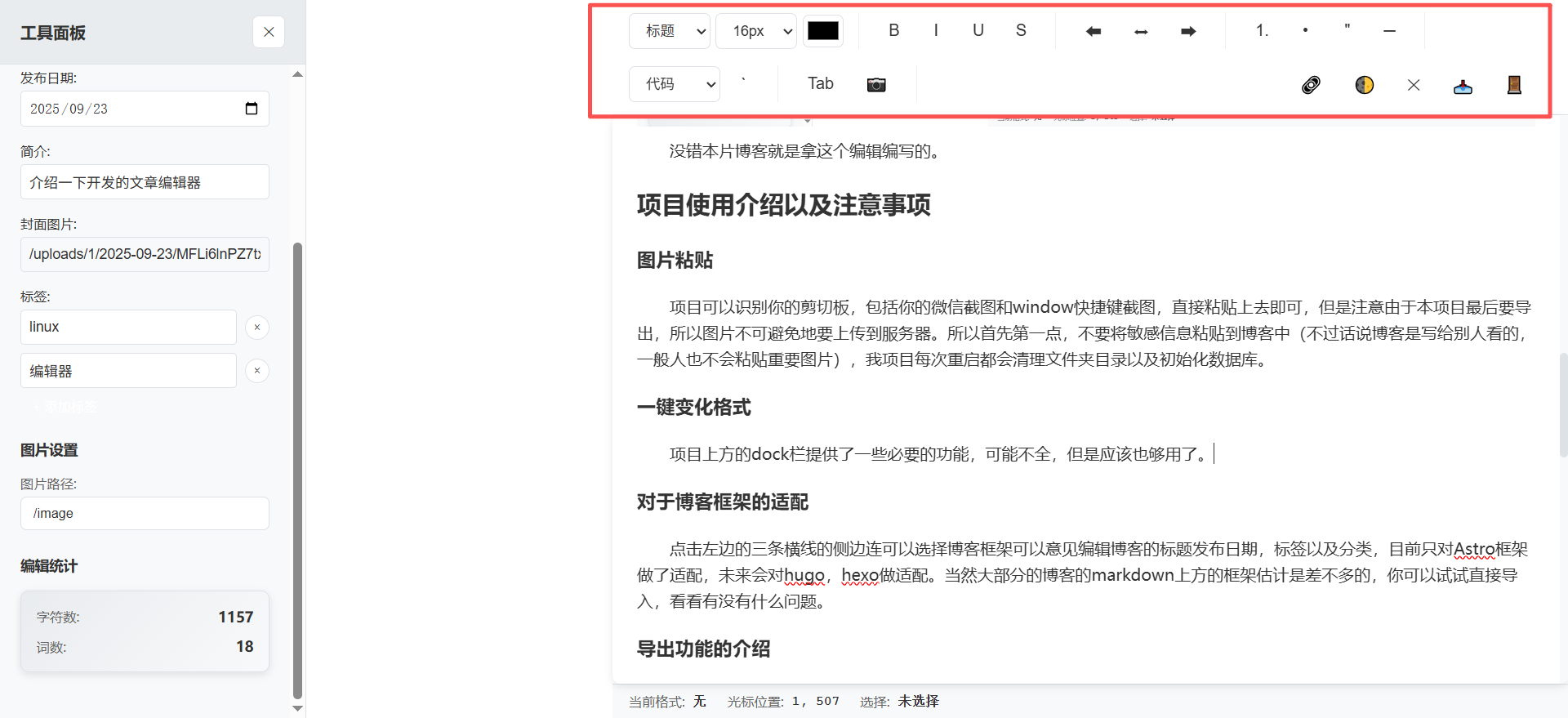The image size is (1568, 718).
Task: Click the paperclip link icon
Action: pos(1311,85)
